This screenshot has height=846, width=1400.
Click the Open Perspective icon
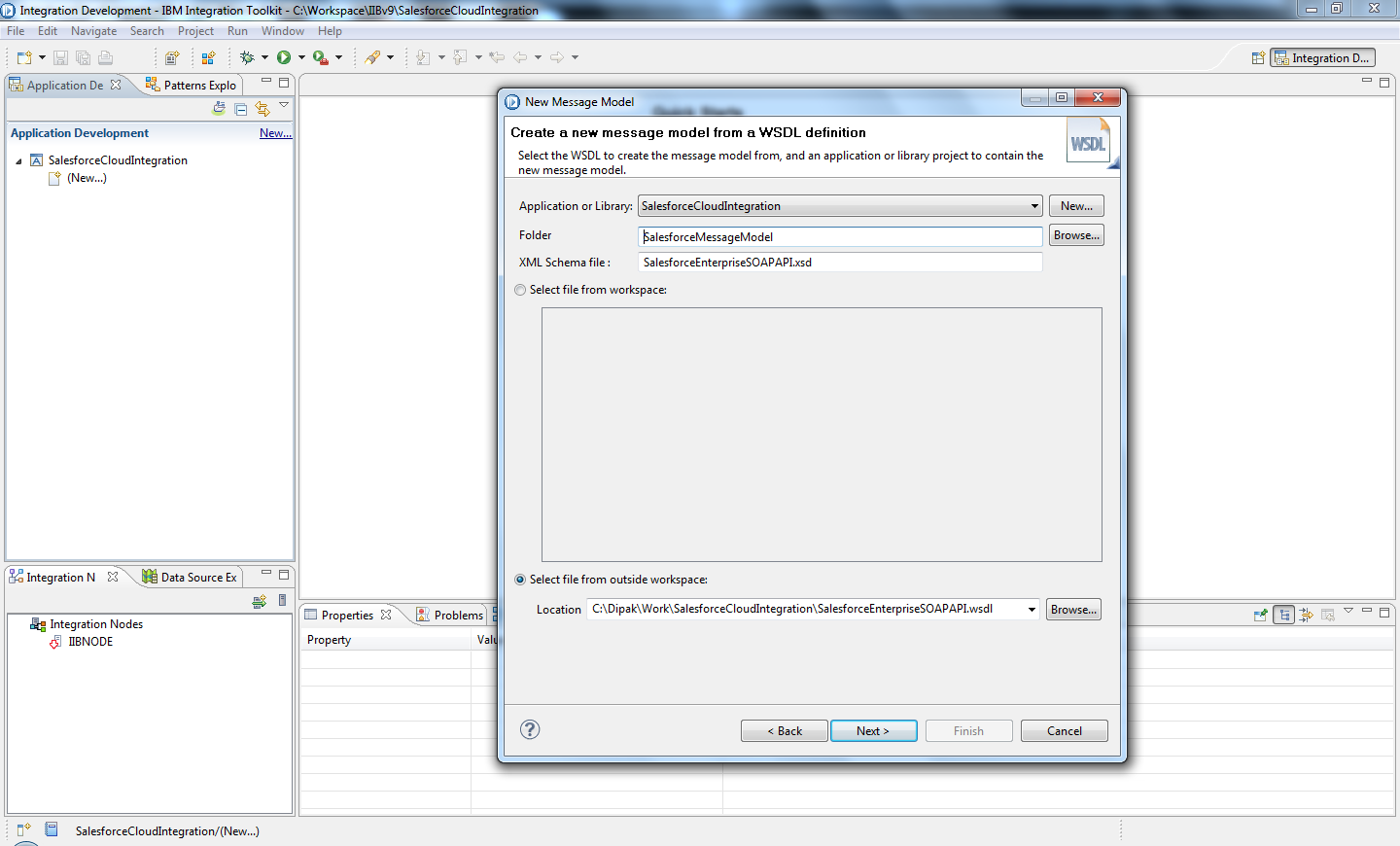tap(1258, 58)
